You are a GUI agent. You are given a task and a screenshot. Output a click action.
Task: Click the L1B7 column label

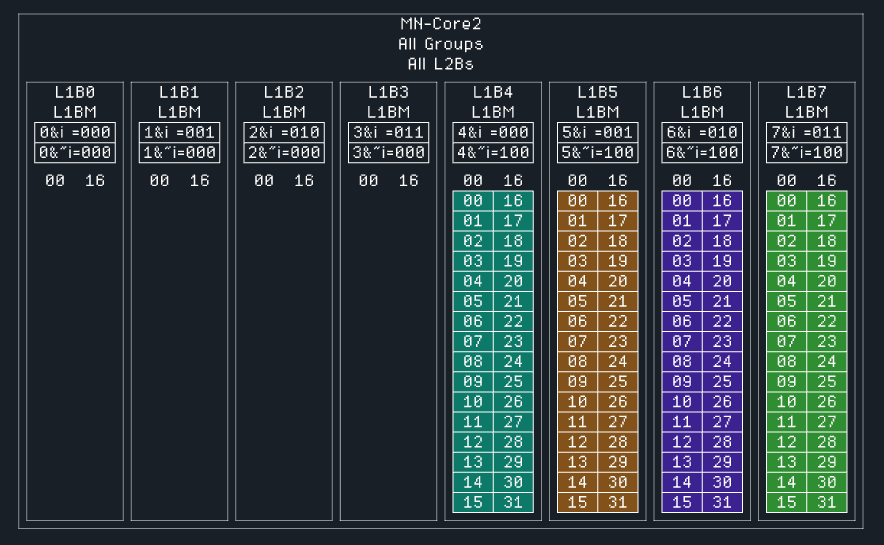coord(807,92)
